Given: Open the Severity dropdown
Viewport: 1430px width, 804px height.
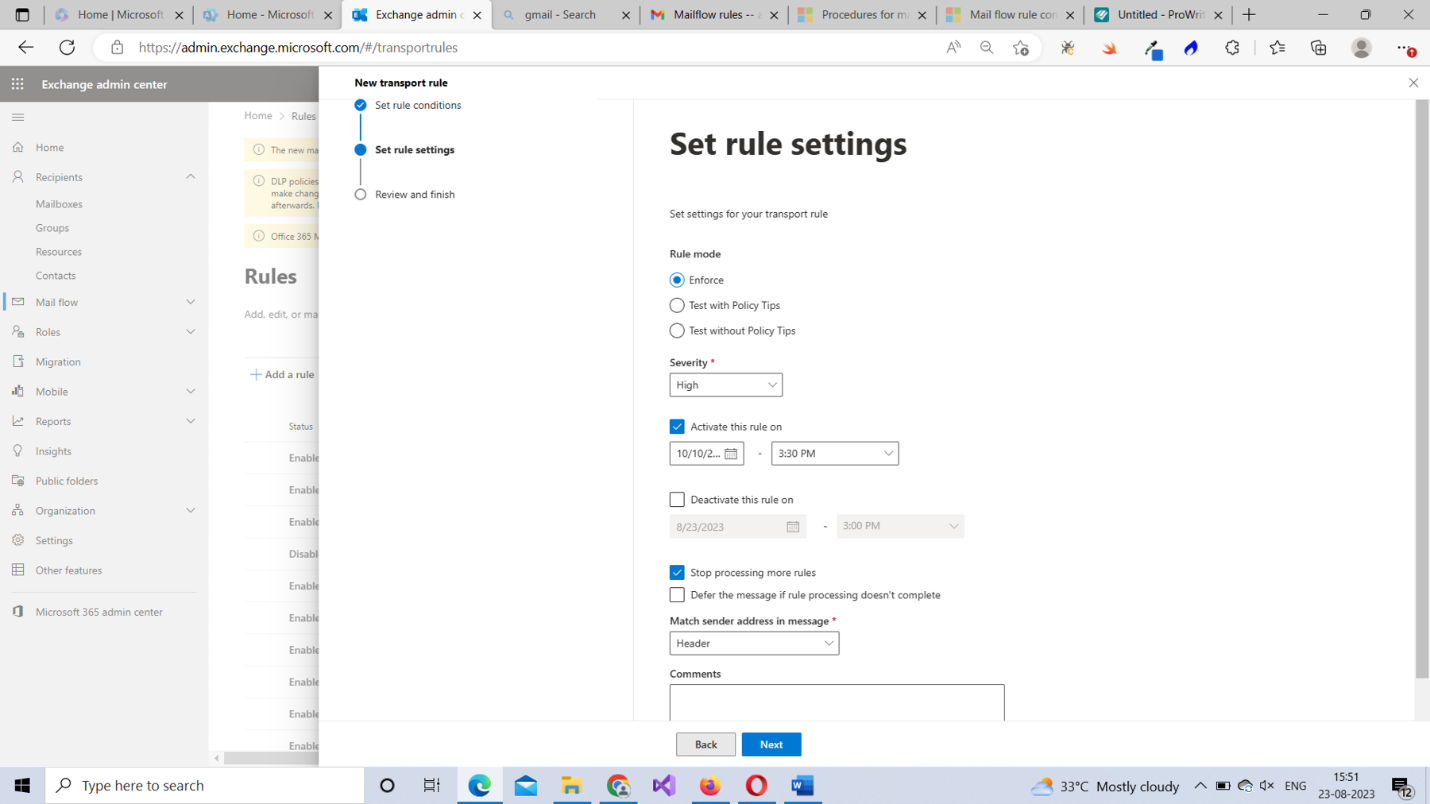Looking at the screenshot, I should [x=725, y=385].
